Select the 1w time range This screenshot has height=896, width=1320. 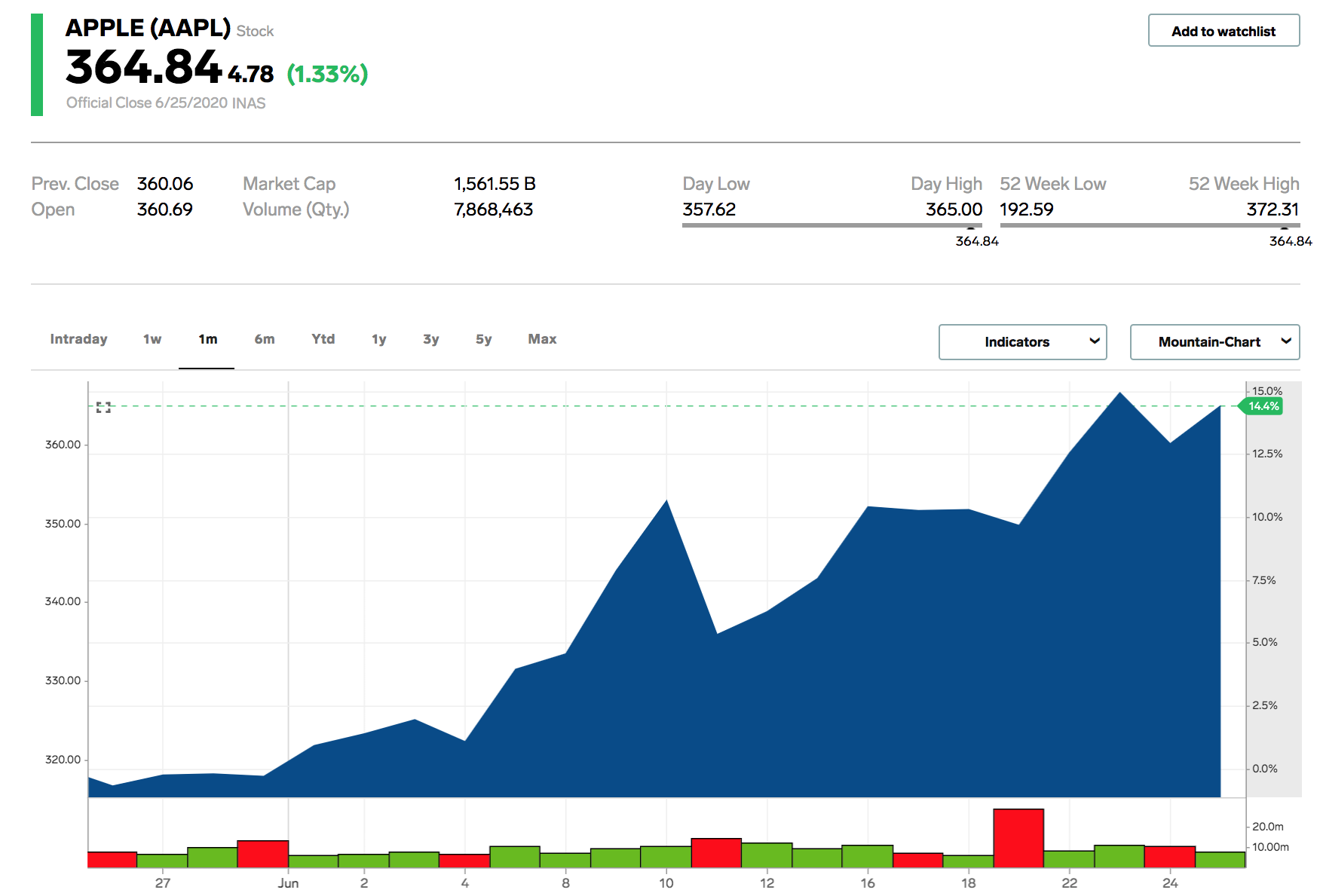[152, 339]
